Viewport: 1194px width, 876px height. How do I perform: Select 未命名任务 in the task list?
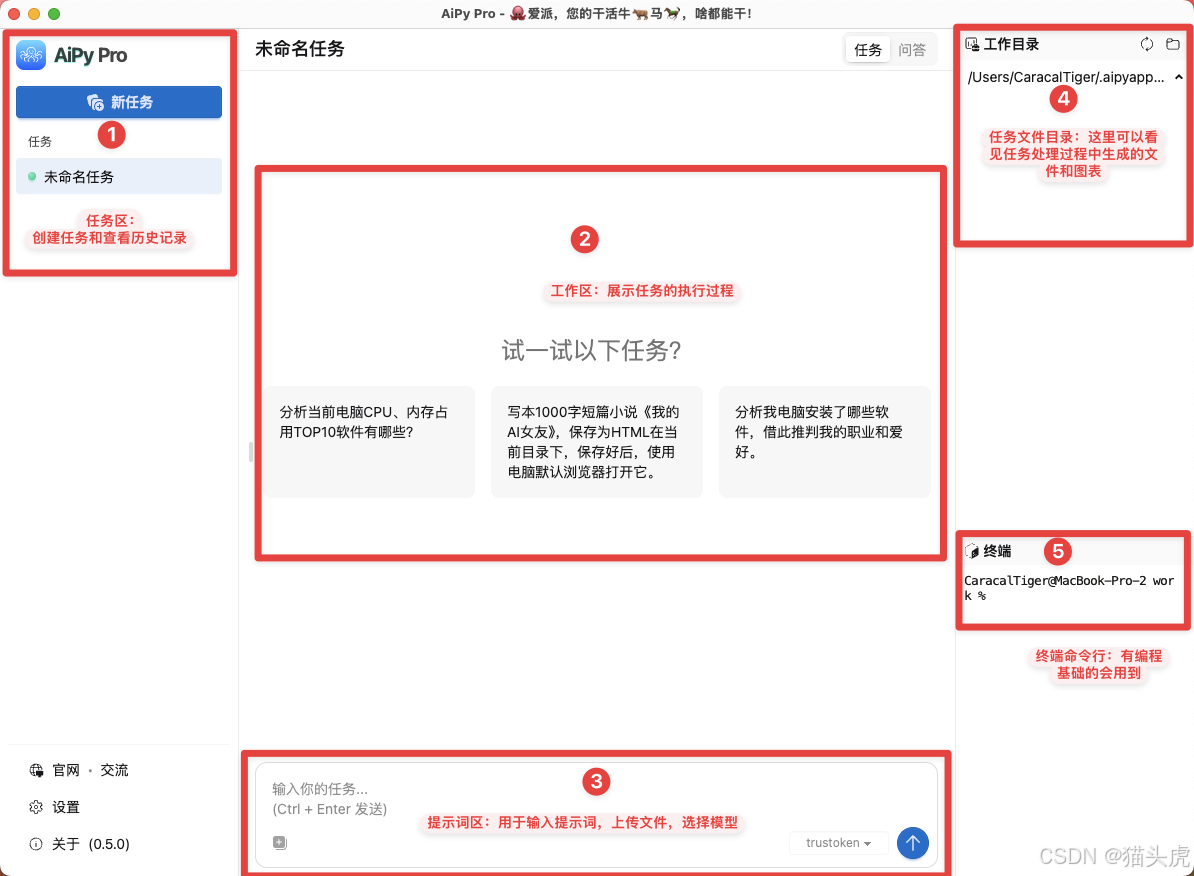click(x=119, y=177)
